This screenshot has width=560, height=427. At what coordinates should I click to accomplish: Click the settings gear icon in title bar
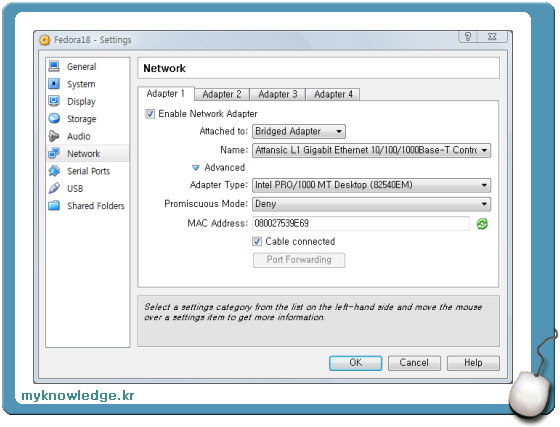(45, 40)
